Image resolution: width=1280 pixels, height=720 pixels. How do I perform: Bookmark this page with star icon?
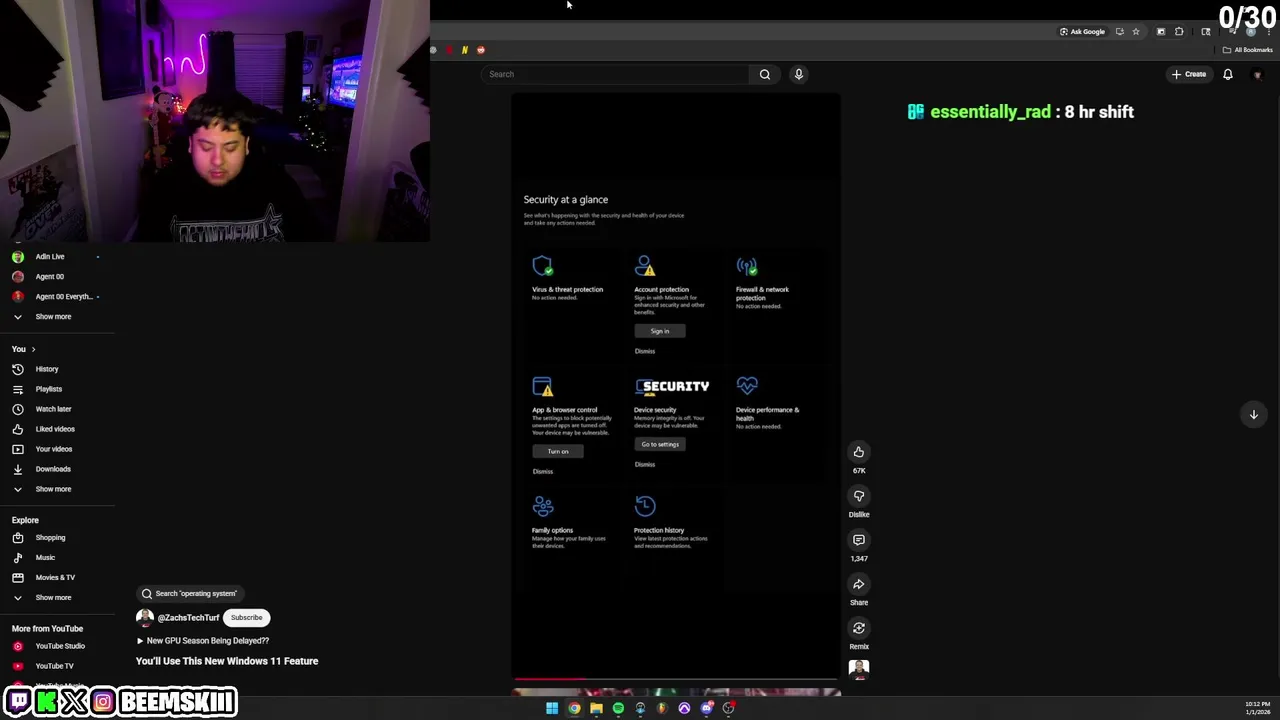1136,32
